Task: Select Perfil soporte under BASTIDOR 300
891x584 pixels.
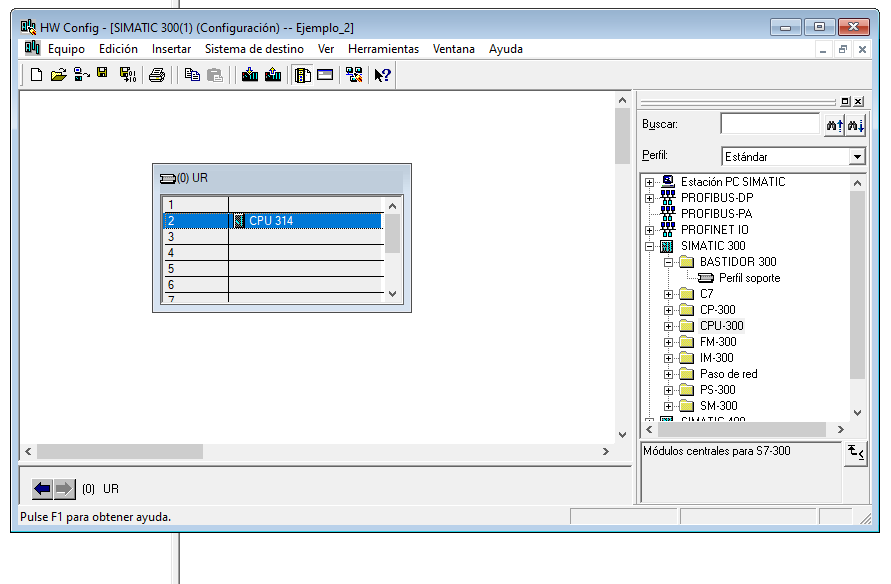Action: 750,278
